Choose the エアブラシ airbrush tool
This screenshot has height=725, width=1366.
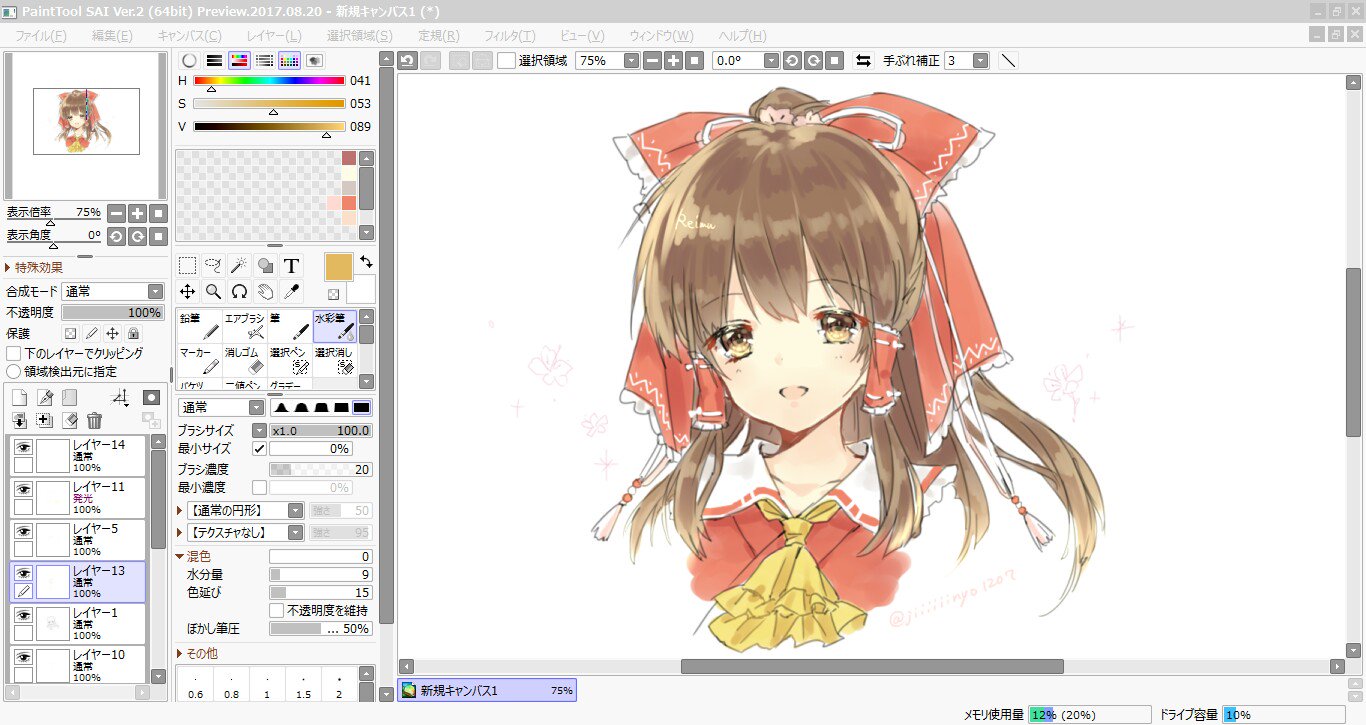(x=244, y=326)
